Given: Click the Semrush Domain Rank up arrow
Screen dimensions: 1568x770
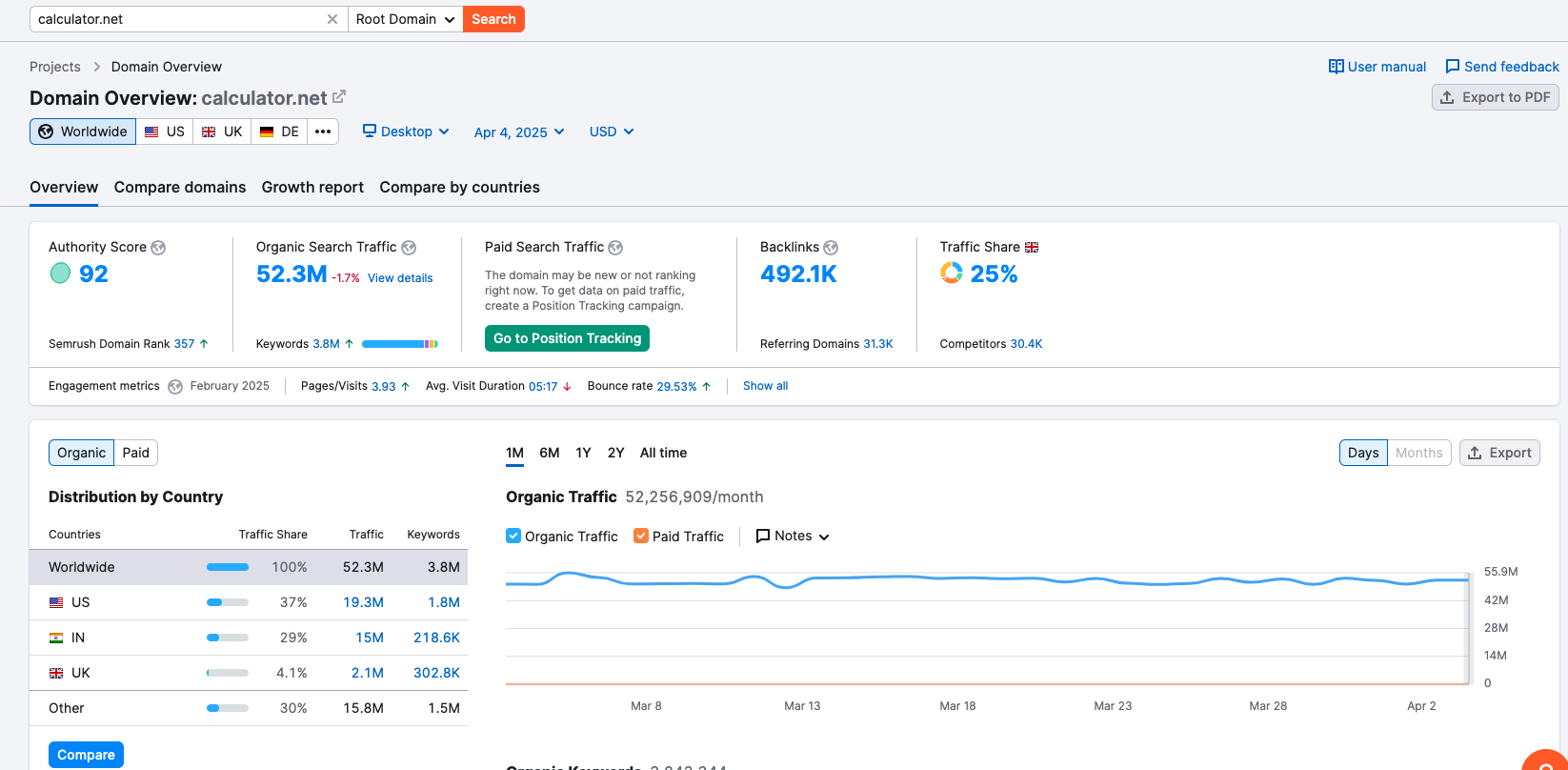Looking at the screenshot, I should (x=204, y=344).
